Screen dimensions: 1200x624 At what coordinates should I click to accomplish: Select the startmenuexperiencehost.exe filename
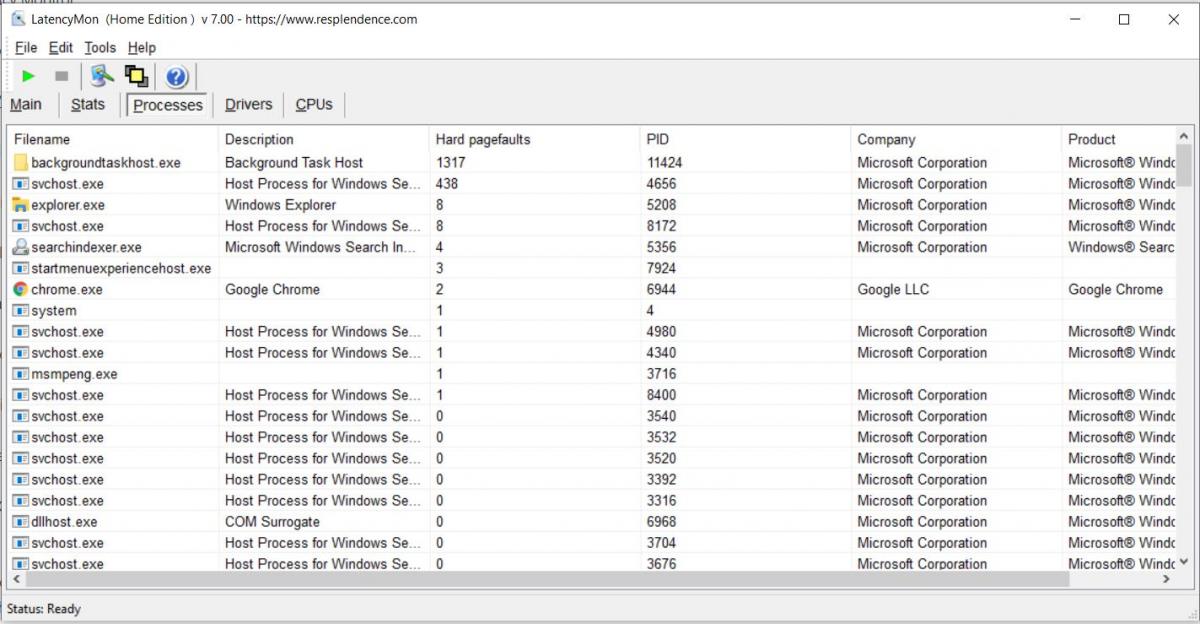tap(121, 268)
